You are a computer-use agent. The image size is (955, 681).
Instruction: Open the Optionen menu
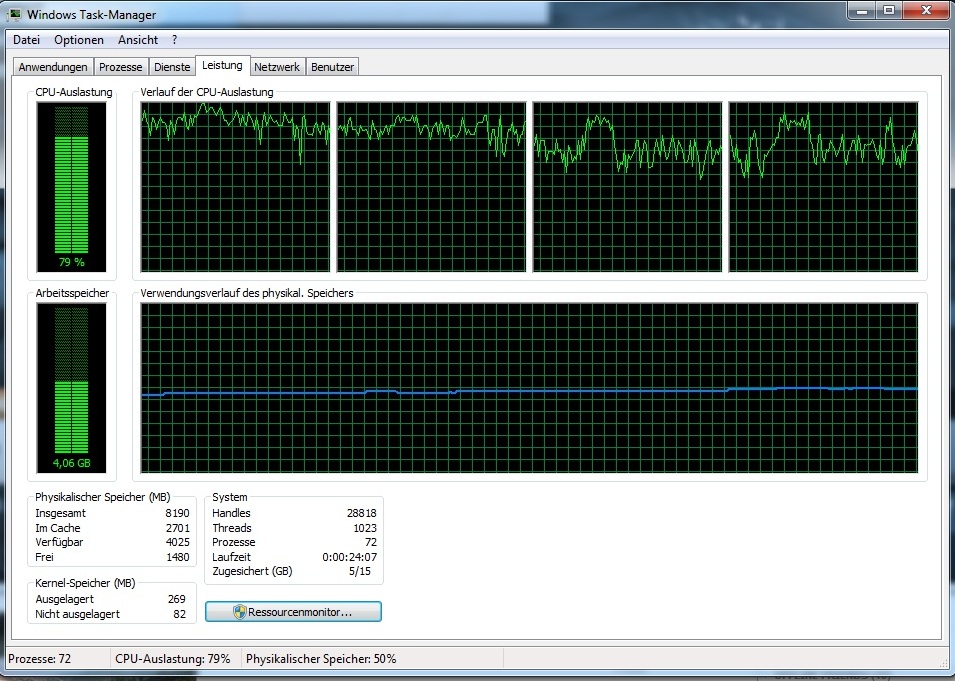pyautogui.click(x=79, y=40)
